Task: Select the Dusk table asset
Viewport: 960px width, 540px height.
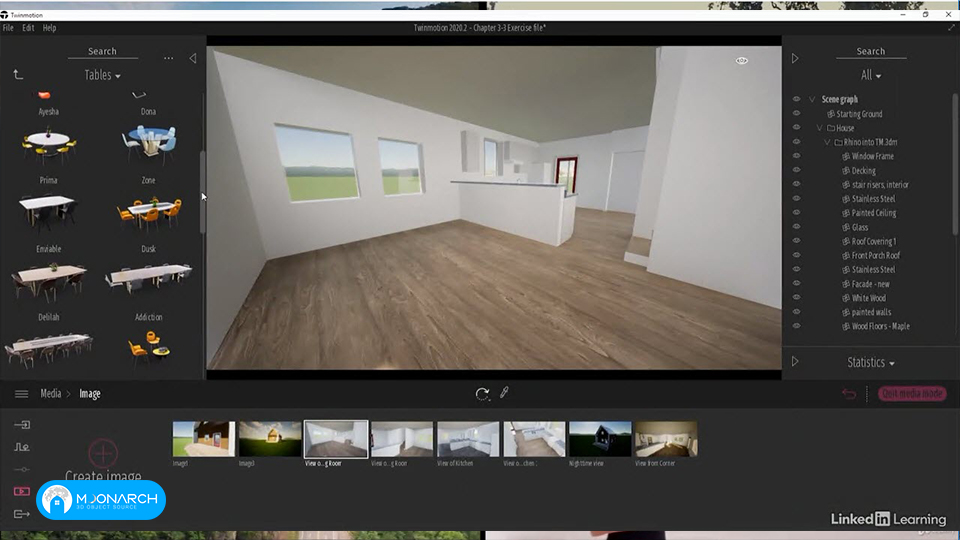Action: click(x=149, y=214)
